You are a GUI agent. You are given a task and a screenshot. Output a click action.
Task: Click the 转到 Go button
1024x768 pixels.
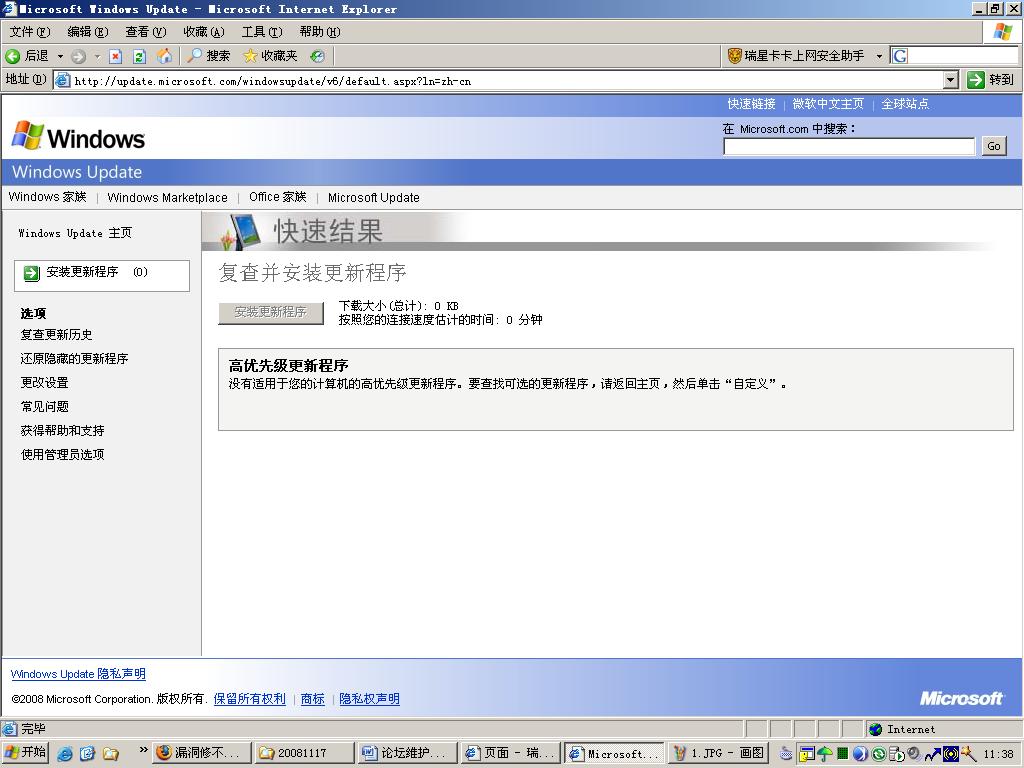click(x=991, y=80)
